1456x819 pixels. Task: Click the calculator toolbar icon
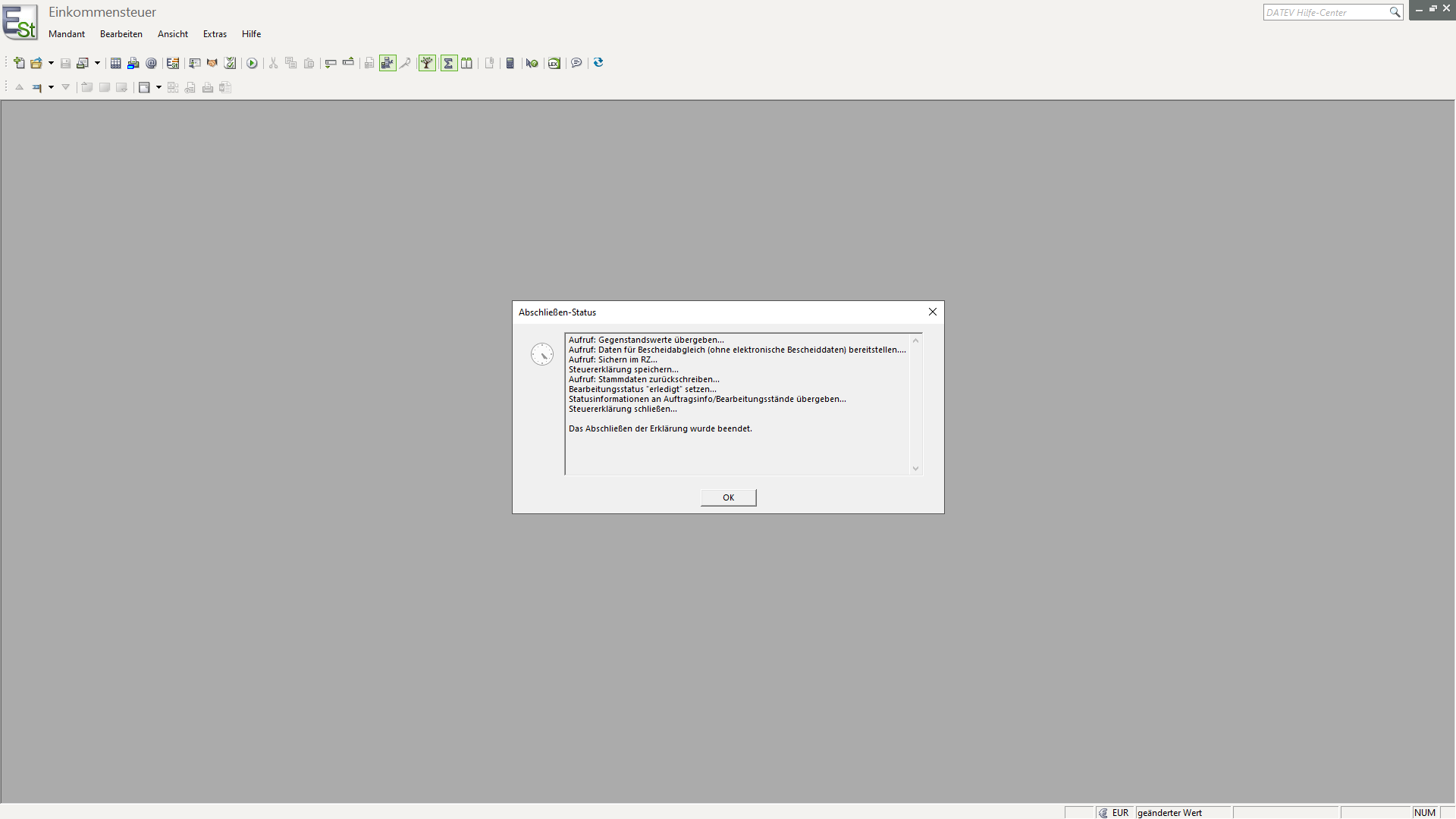pyautogui.click(x=510, y=63)
